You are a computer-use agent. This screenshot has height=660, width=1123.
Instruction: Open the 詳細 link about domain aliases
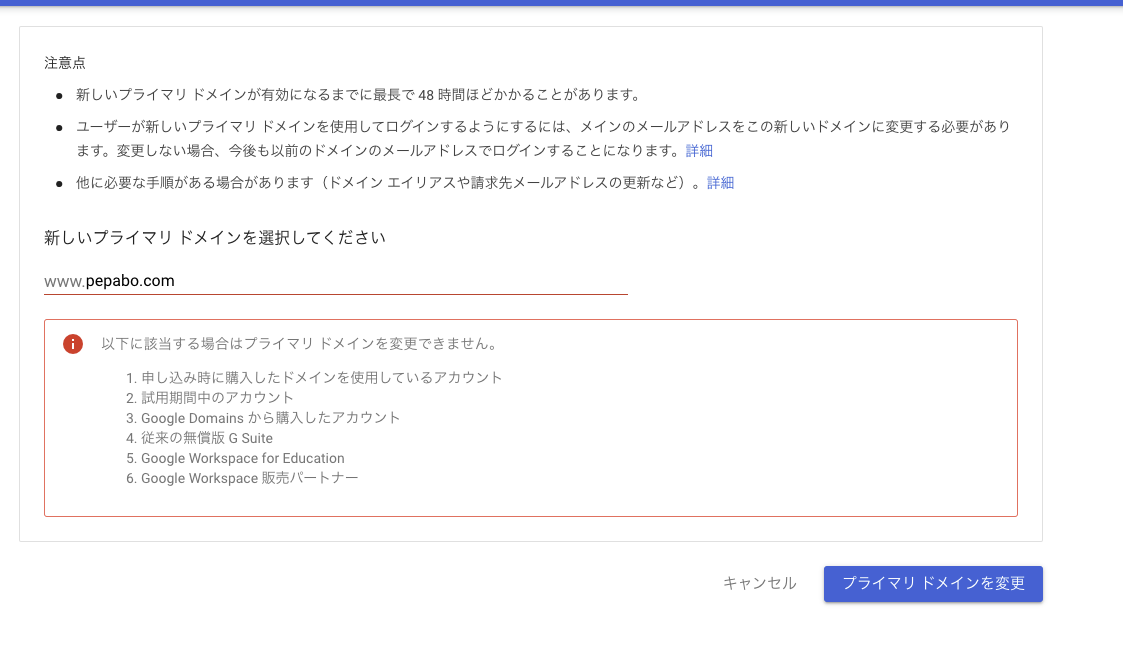[720, 182]
